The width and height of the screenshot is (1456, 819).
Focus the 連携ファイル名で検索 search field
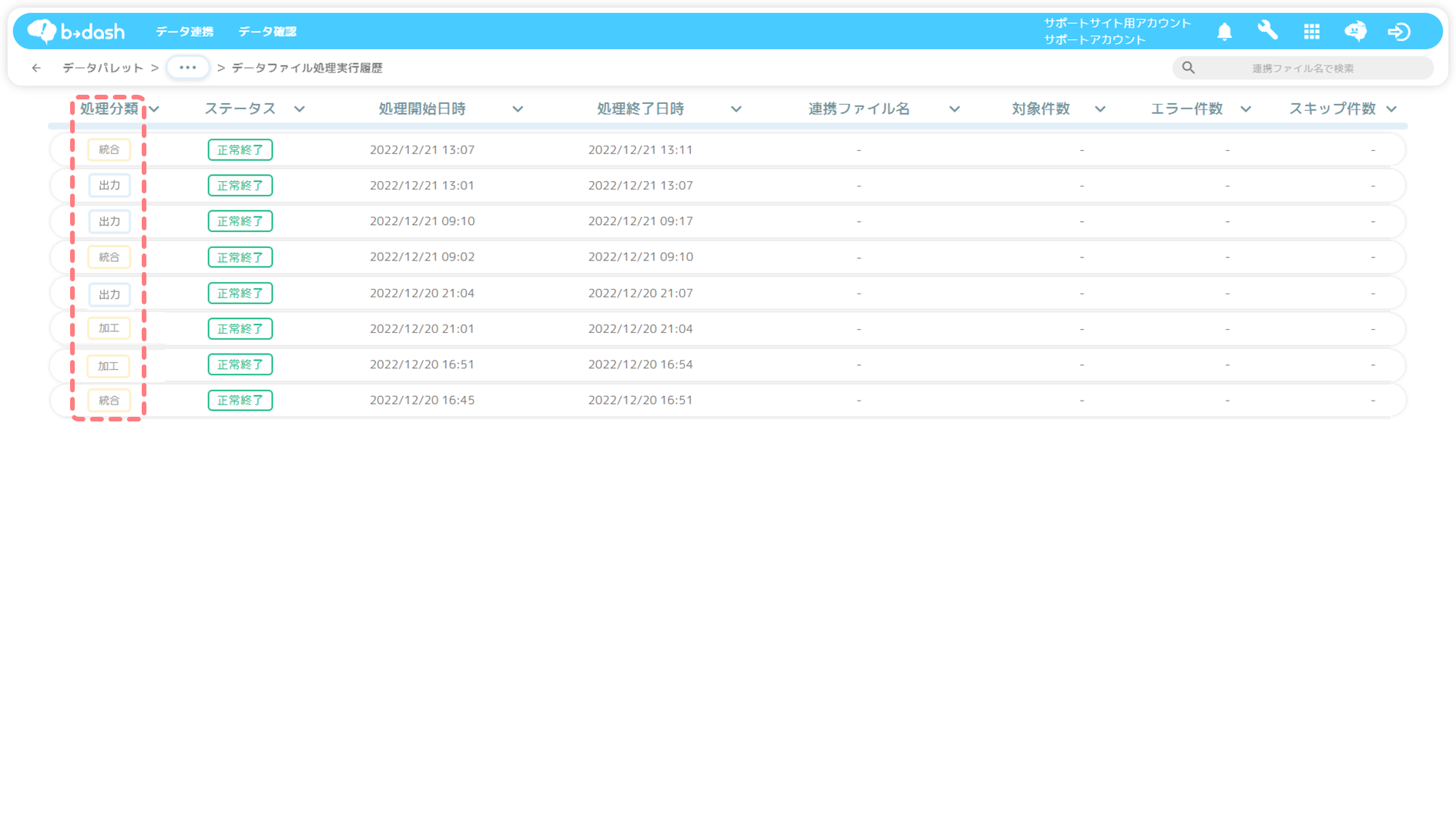1303,68
